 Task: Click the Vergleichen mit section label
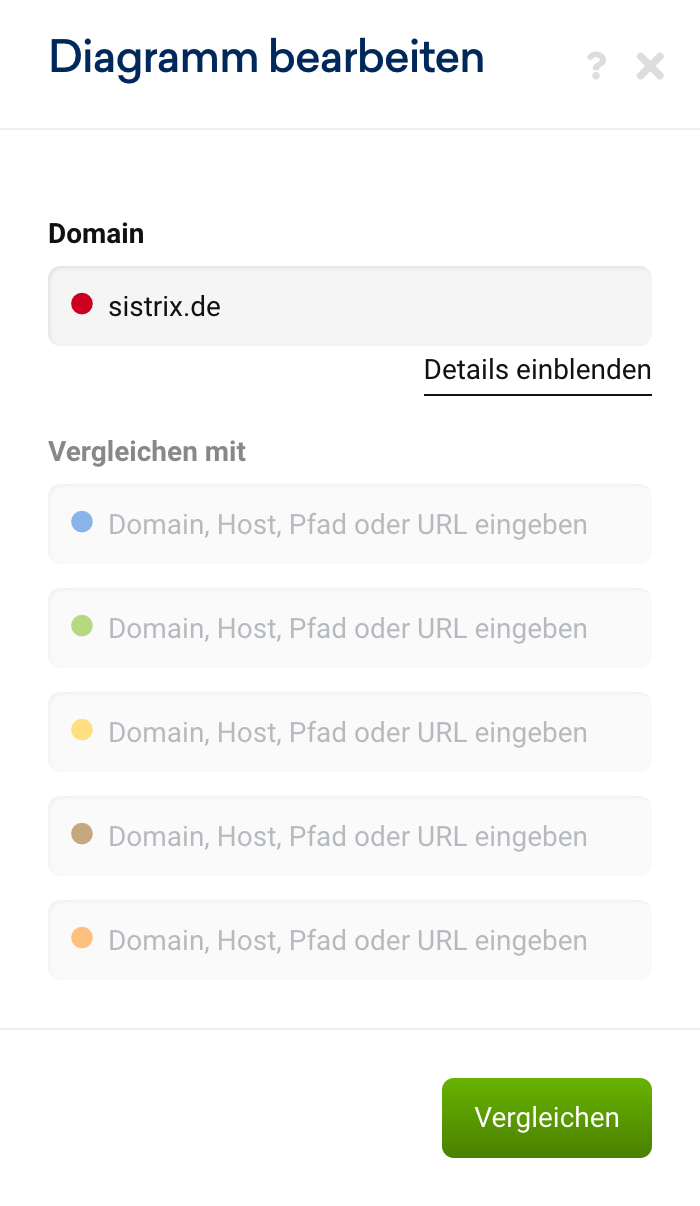click(x=147, y=451)
